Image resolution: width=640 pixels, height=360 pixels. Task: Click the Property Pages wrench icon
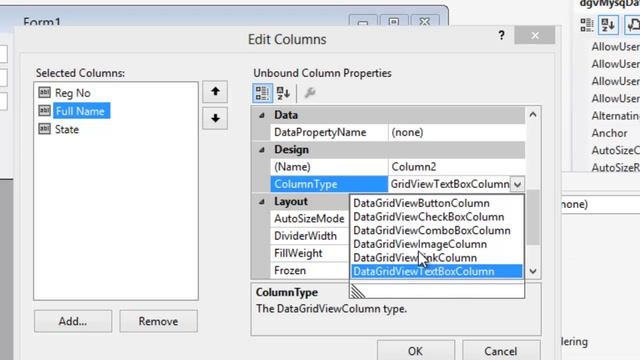tap(310, 93)
